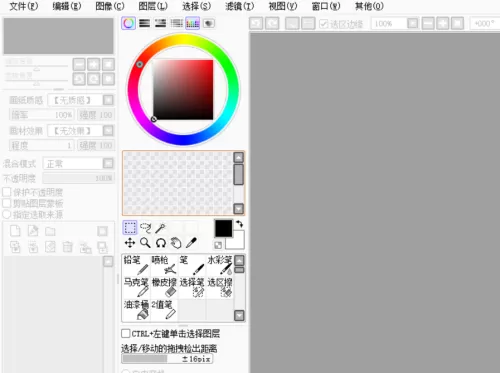The image size is (500, 373).
Task: Adjust the 不透明度 opacity bar
Action: coord(79,178)
